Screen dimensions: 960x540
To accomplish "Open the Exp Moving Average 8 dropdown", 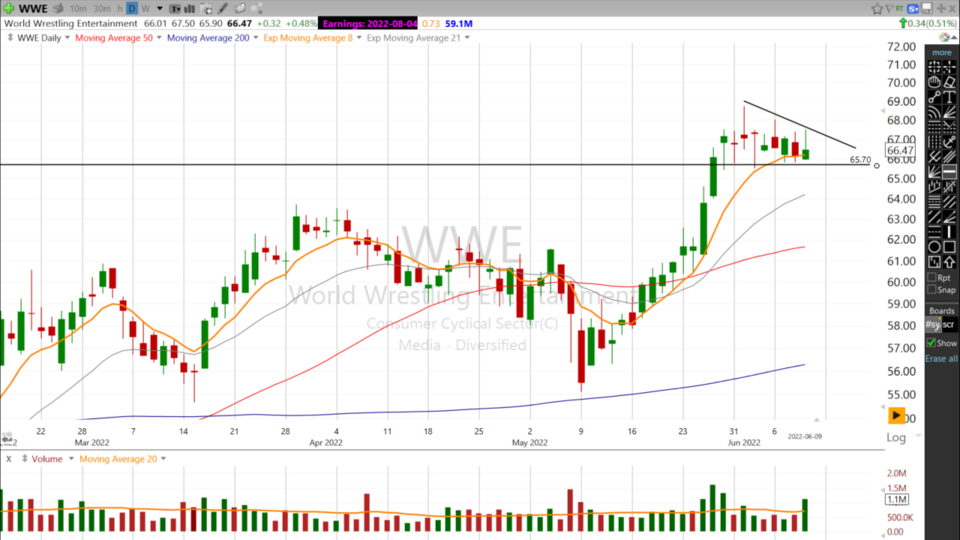I will (x=359, y=38).
